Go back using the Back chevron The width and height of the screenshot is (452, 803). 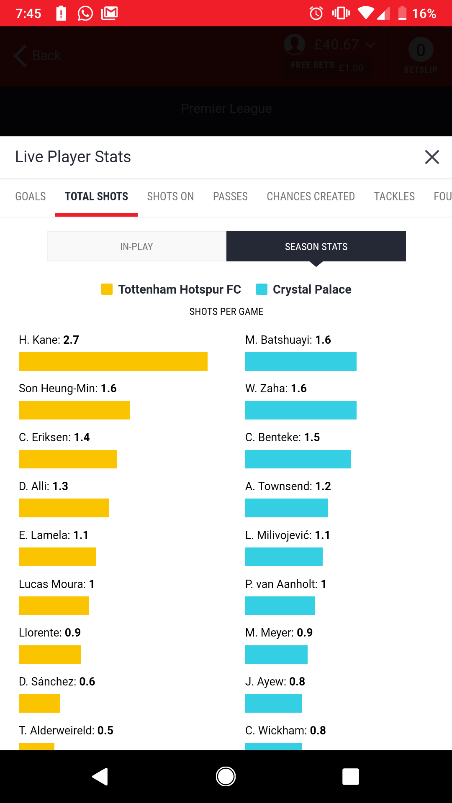37,55
